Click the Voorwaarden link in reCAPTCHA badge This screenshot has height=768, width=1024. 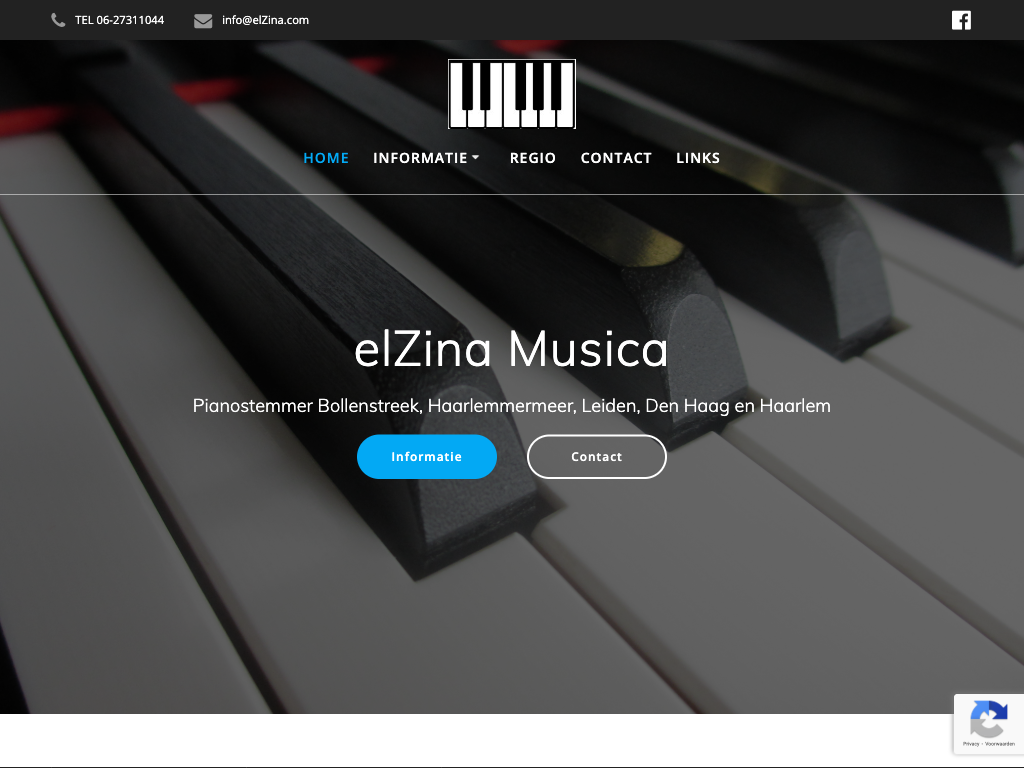pyautogui.click(x=999, y=744)
